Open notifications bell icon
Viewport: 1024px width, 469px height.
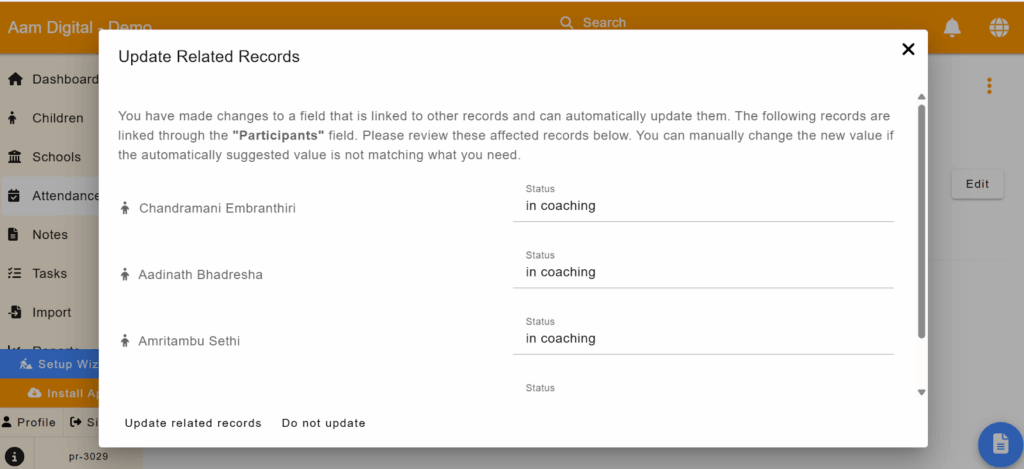click(952, 27)
